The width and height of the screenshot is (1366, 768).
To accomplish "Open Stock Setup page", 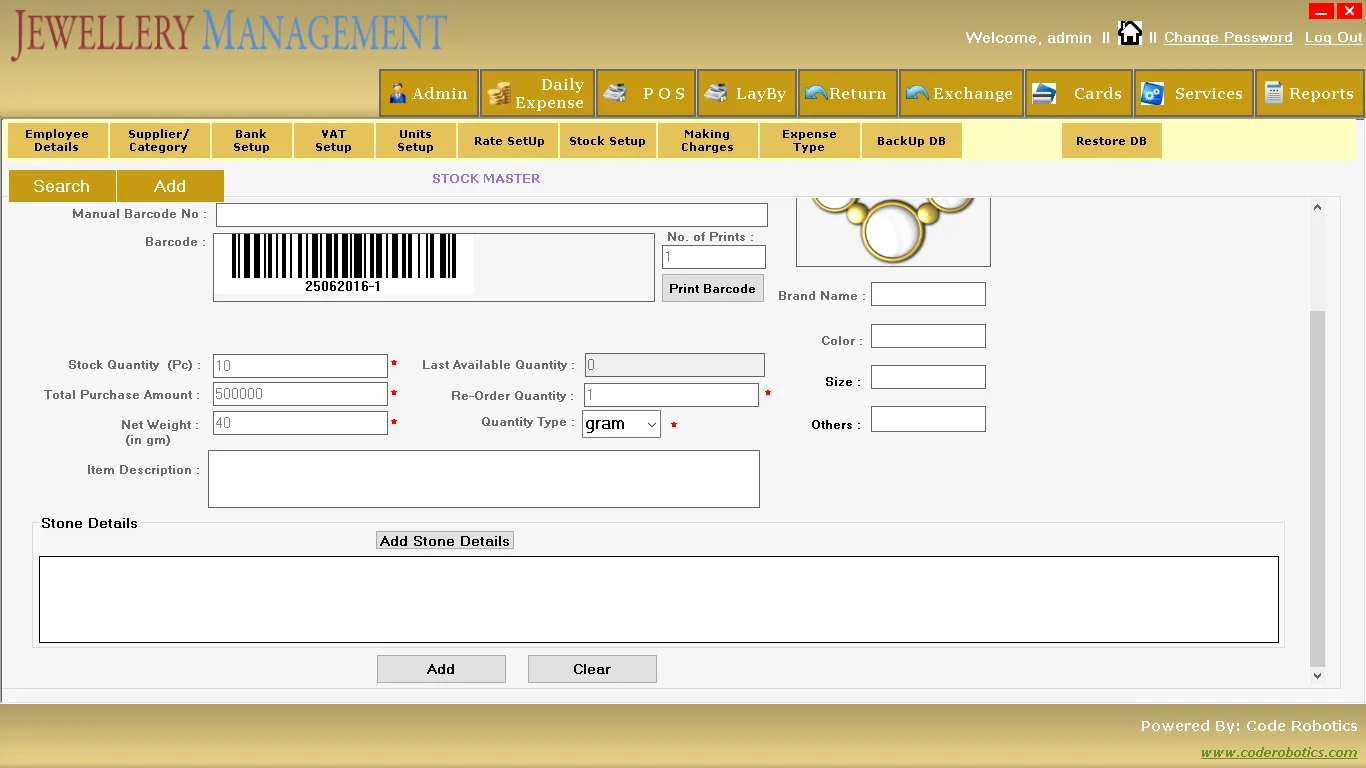I will [607, 141].
